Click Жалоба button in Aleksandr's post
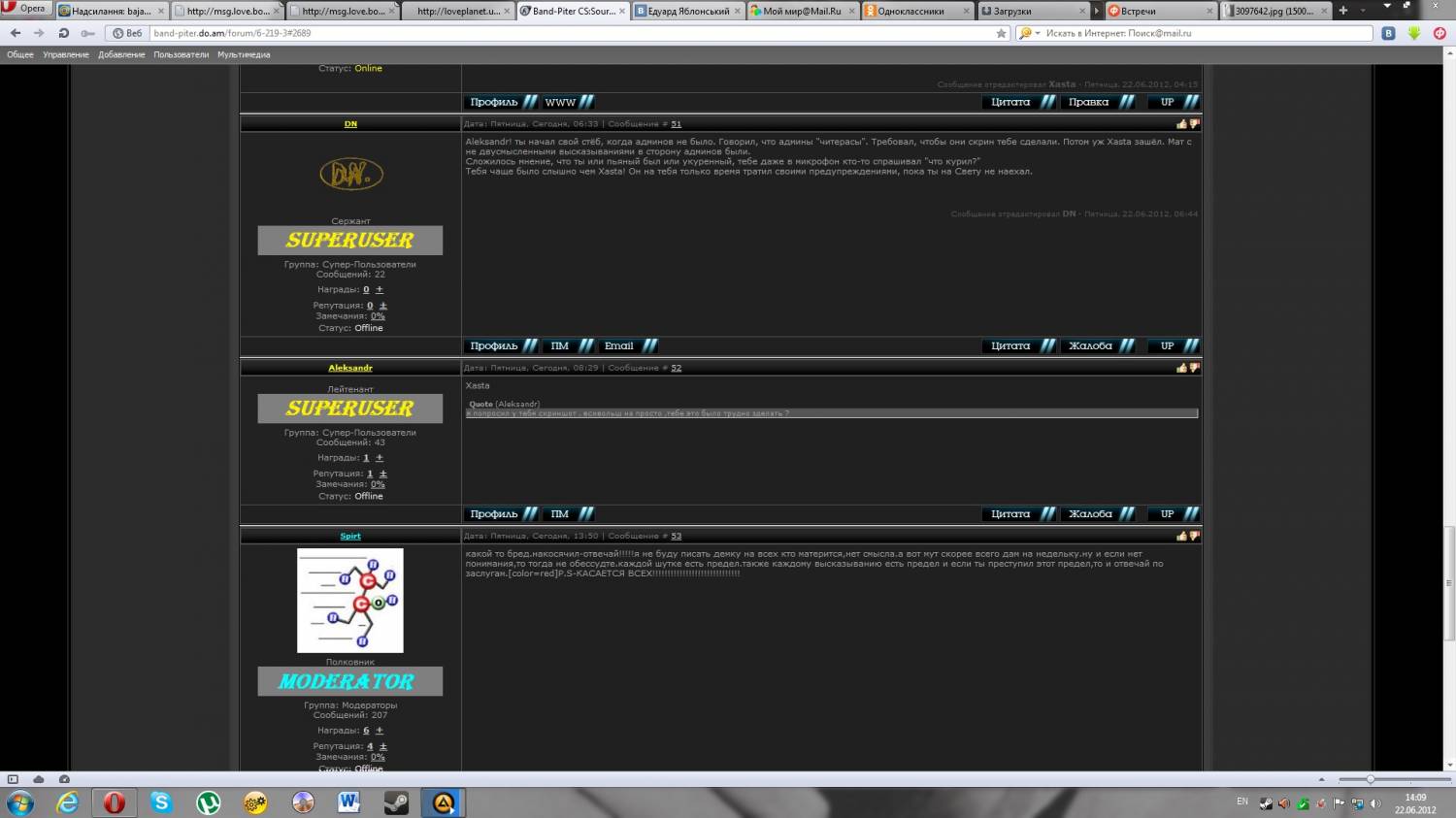This screenshot has width=1456, height=818. 1098,514
